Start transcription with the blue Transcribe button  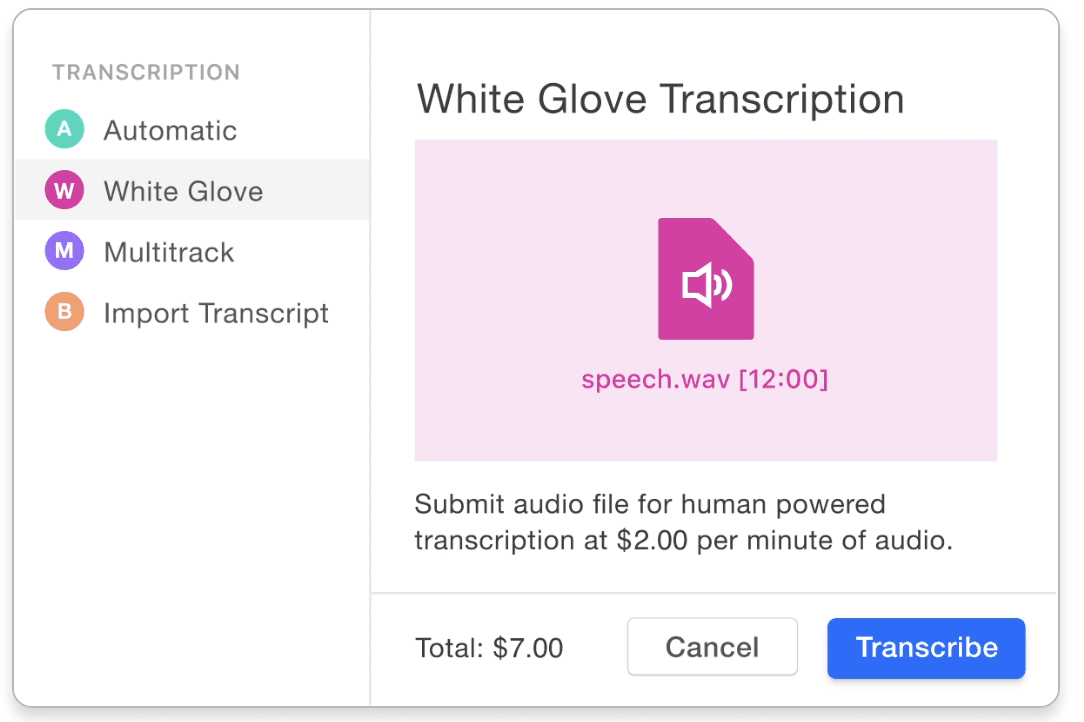point(926,648)
